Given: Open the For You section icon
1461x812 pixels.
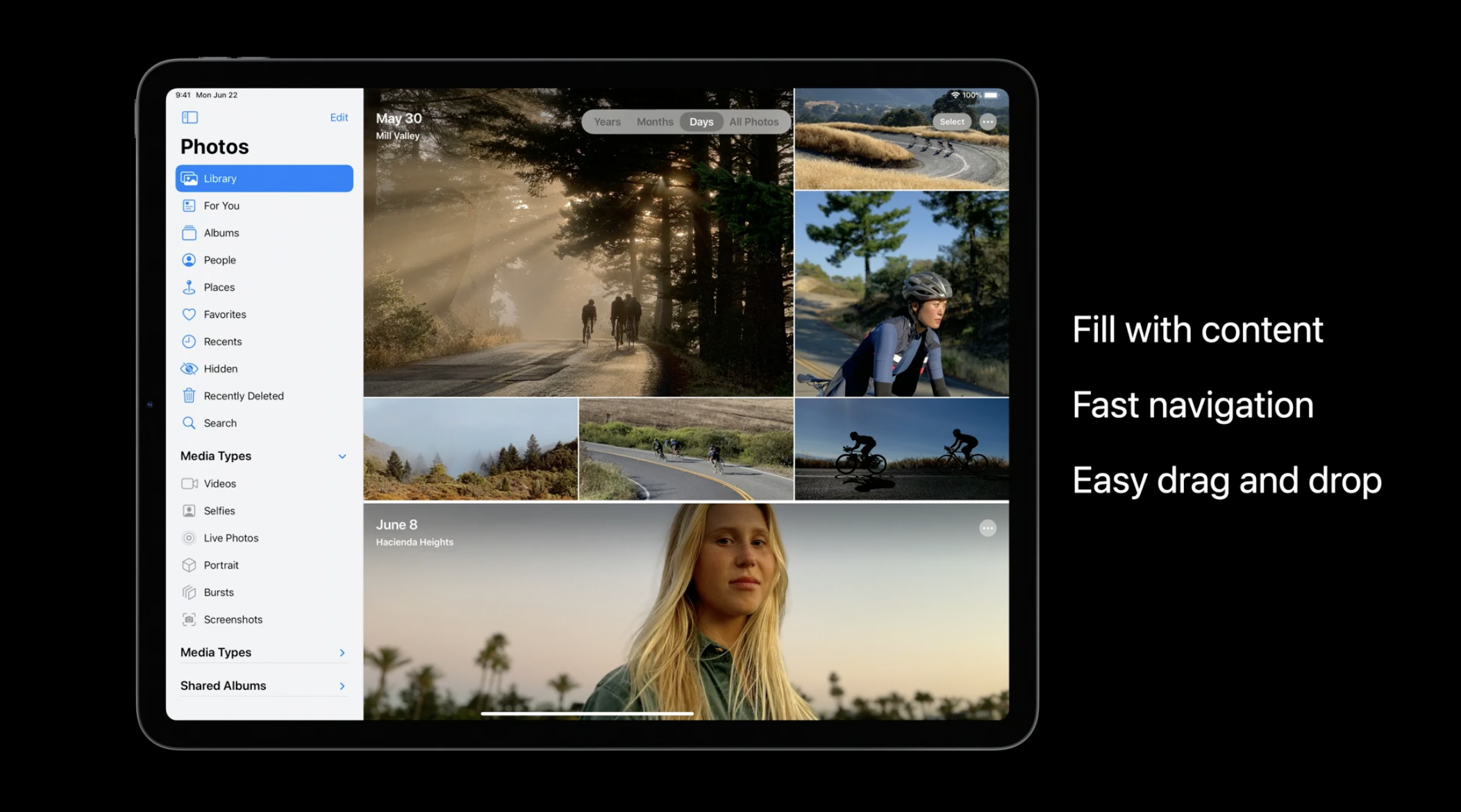Looking at the screenshot, I should pyautogui.click(x=189, y=205).
